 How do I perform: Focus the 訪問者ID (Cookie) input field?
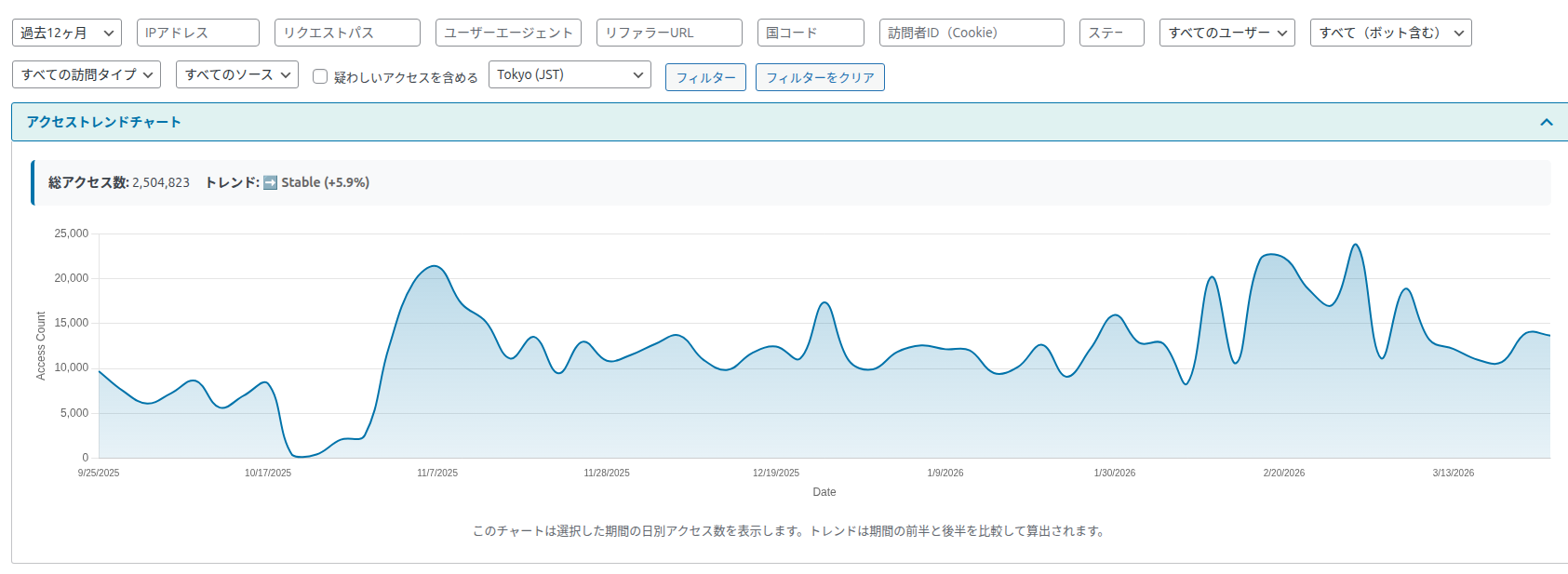coord(972,33)
